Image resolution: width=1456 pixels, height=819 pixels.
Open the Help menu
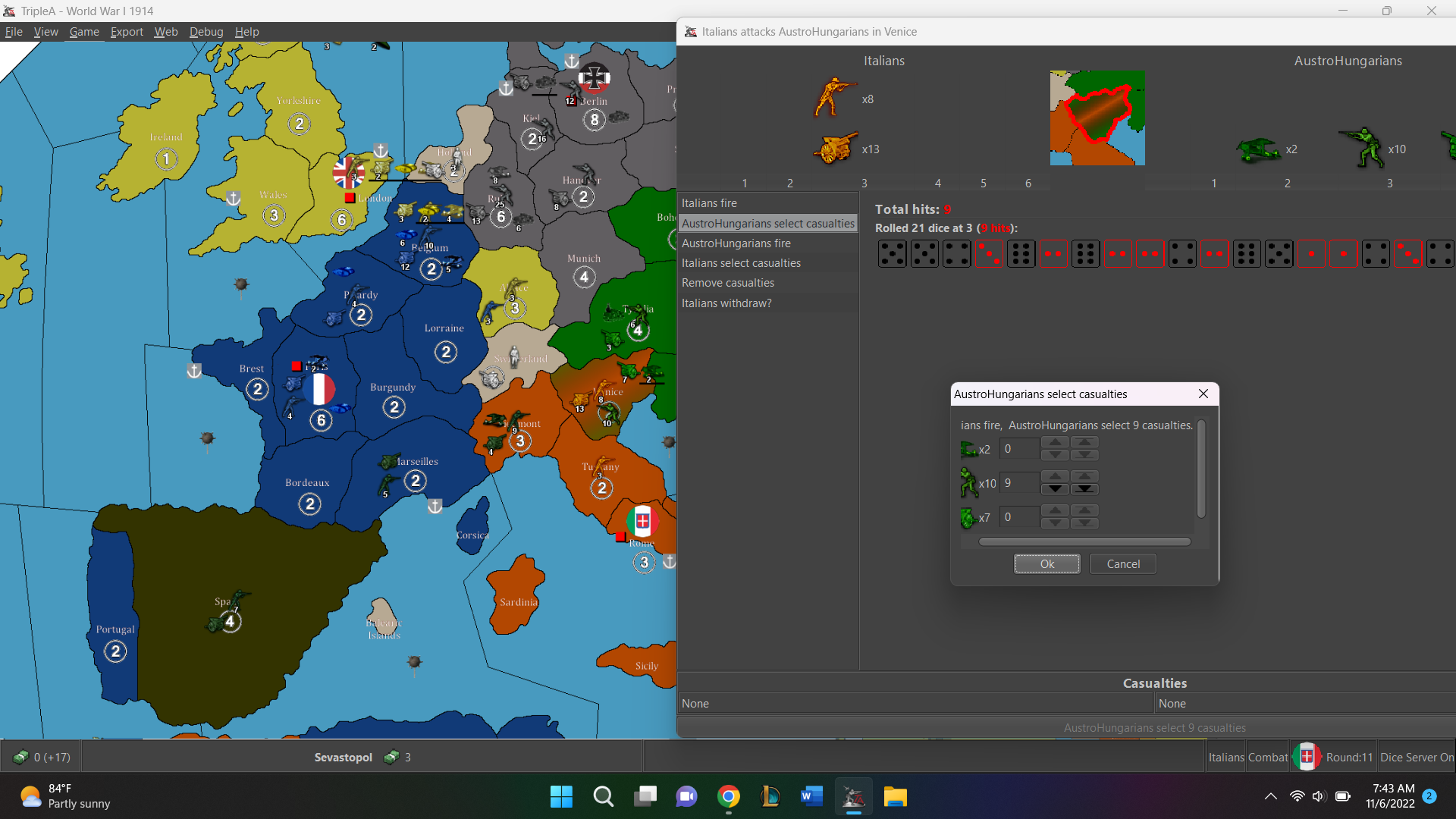[x=247, y=32]
